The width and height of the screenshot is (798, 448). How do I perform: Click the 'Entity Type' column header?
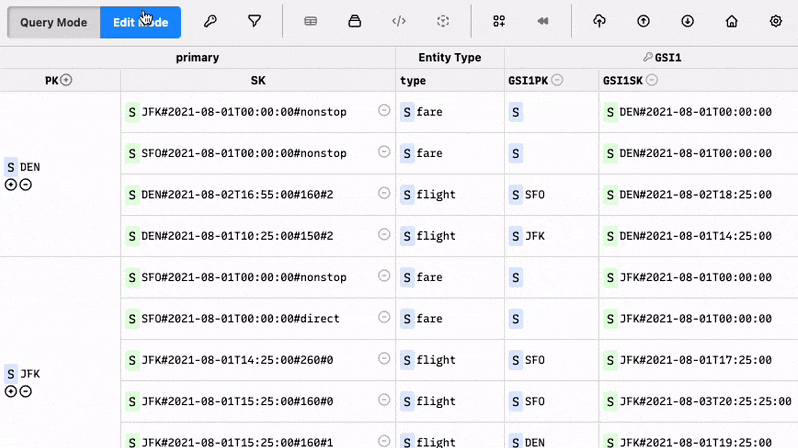(450, 58)
